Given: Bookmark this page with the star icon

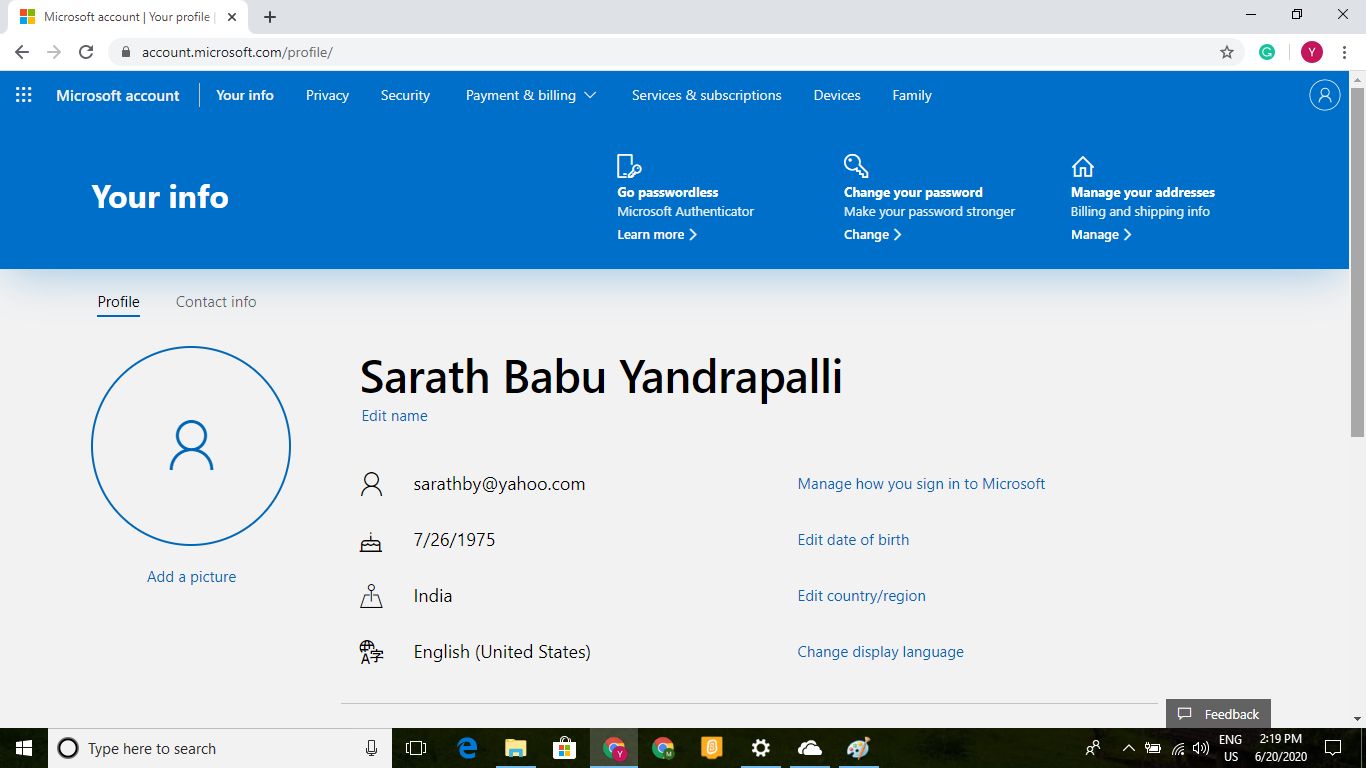Looking at the screenshot, I should tap(1227, 52).
